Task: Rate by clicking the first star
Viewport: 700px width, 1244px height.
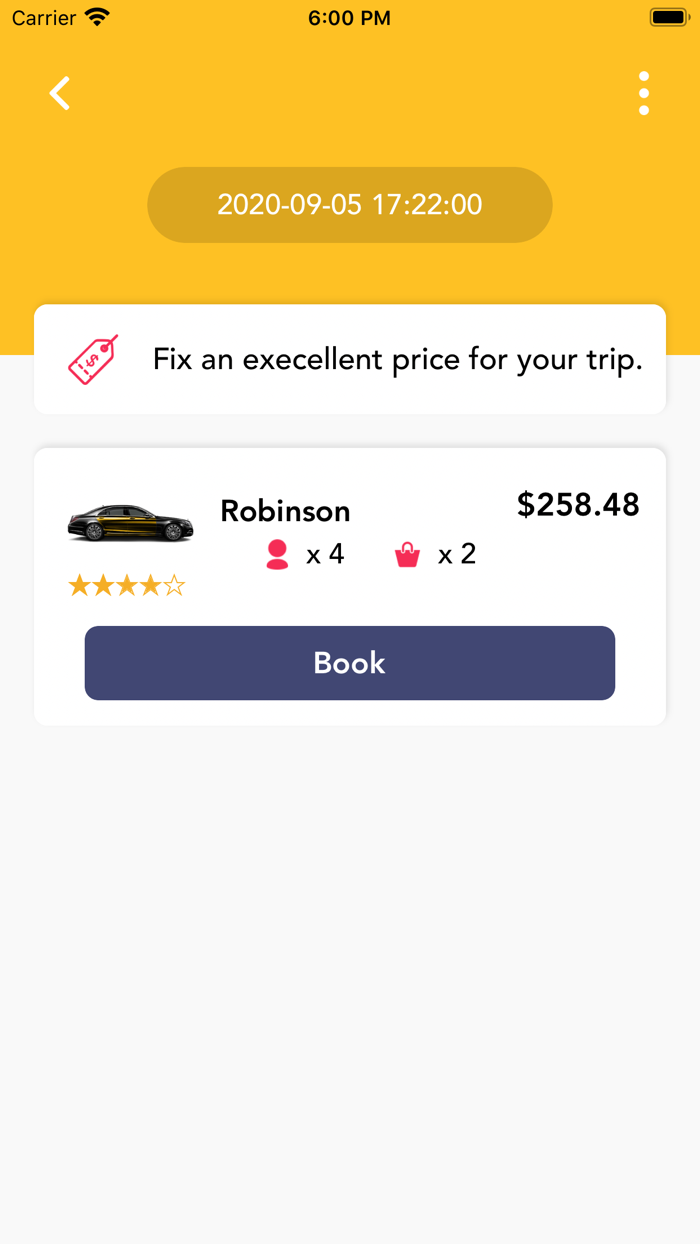Action: click(x=81, y=584)
